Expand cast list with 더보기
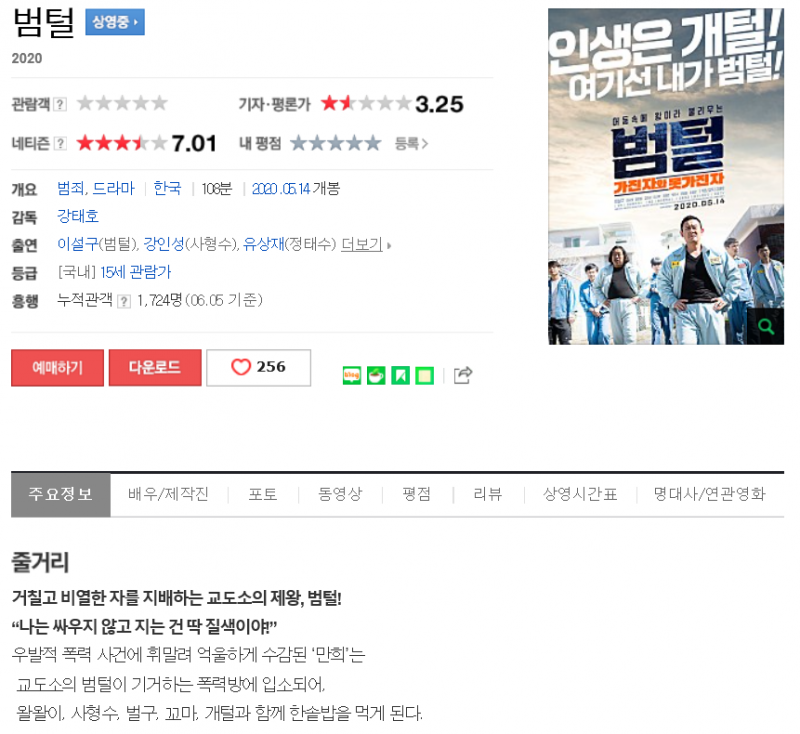 (366, 245)
